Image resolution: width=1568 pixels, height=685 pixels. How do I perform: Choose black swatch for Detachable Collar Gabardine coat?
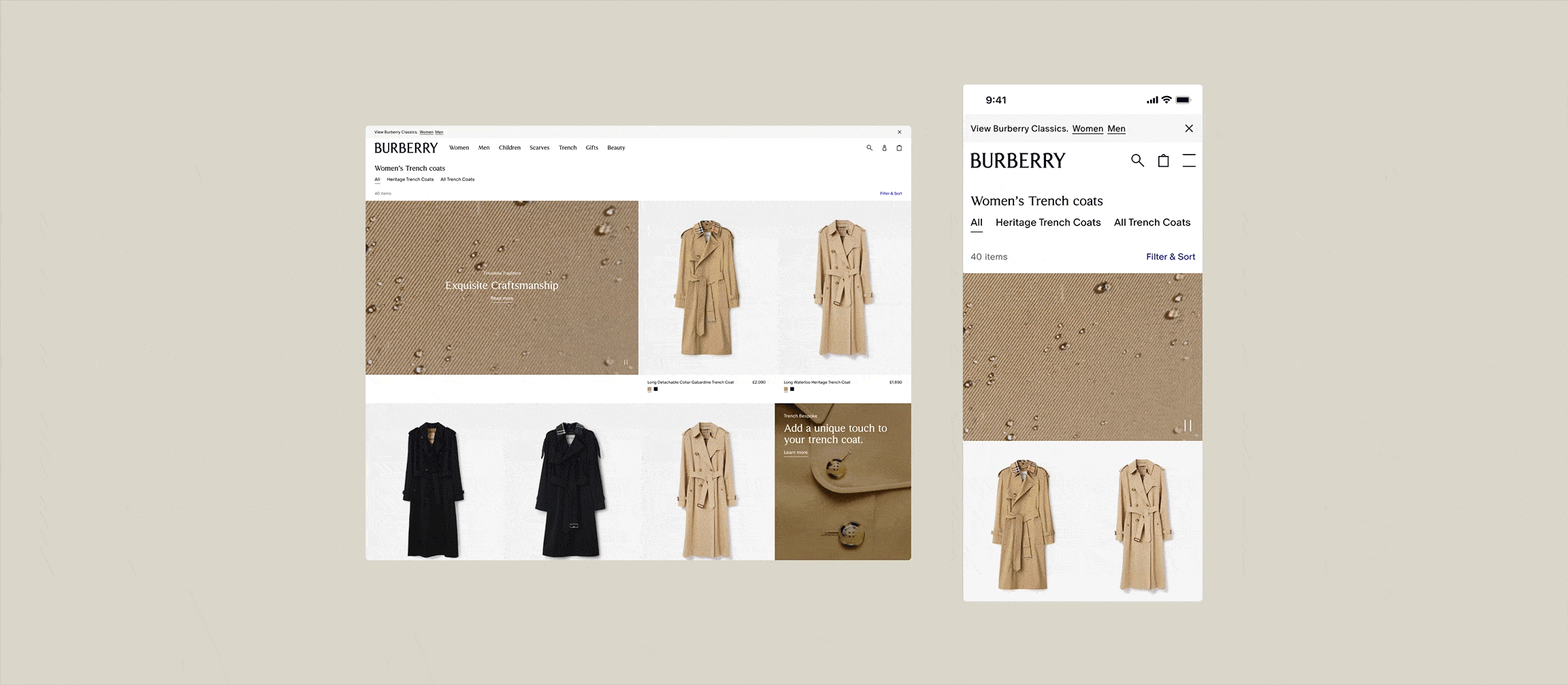[656, 389]
